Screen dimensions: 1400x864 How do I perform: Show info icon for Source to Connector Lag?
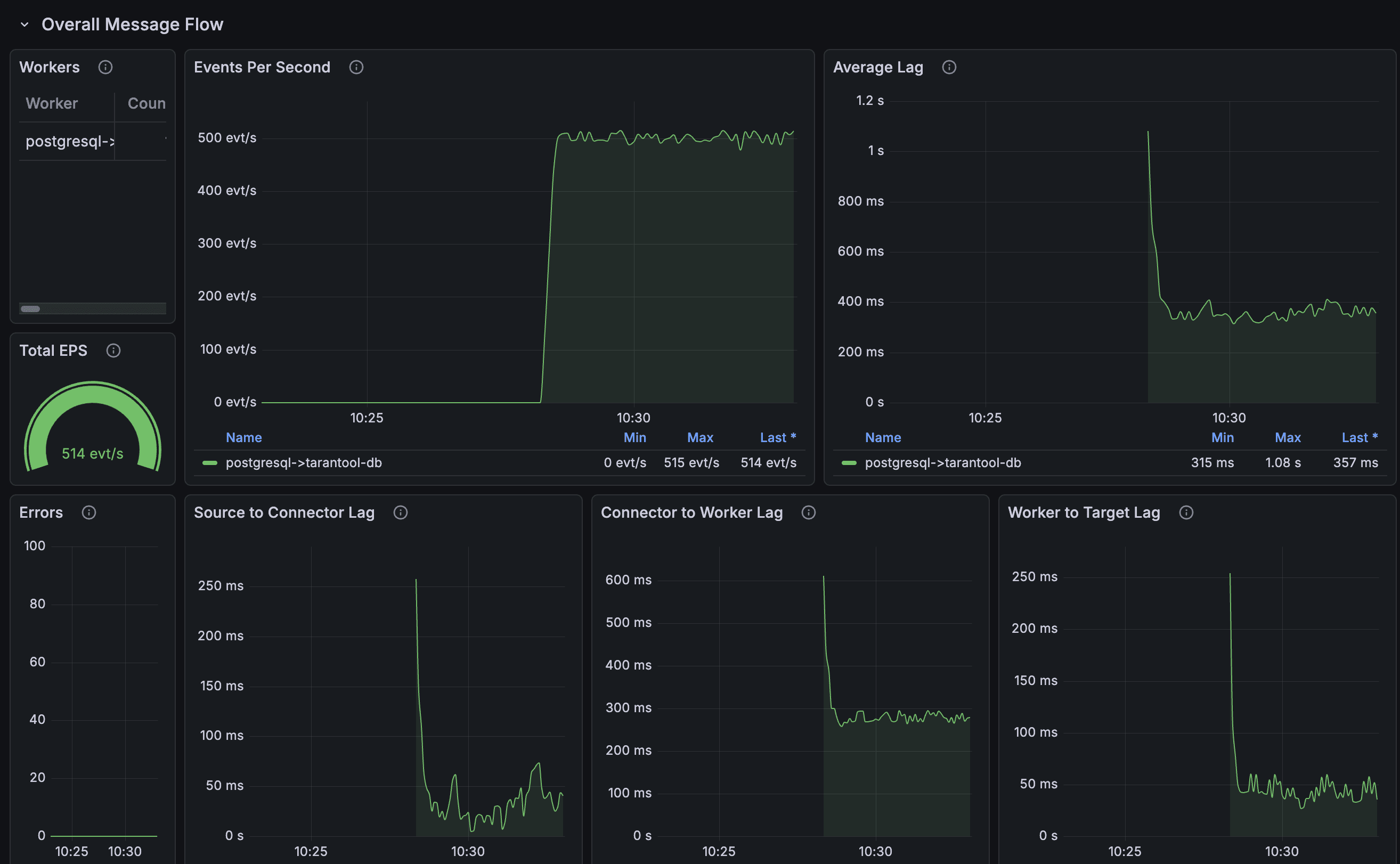[x=401, y=512]
